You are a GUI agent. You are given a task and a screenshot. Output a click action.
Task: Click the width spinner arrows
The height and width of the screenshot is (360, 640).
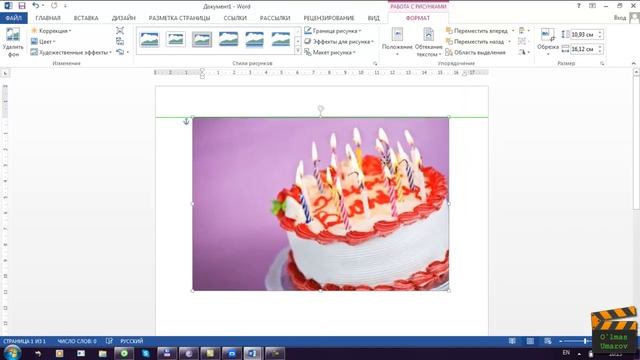(x=600, y=49)
